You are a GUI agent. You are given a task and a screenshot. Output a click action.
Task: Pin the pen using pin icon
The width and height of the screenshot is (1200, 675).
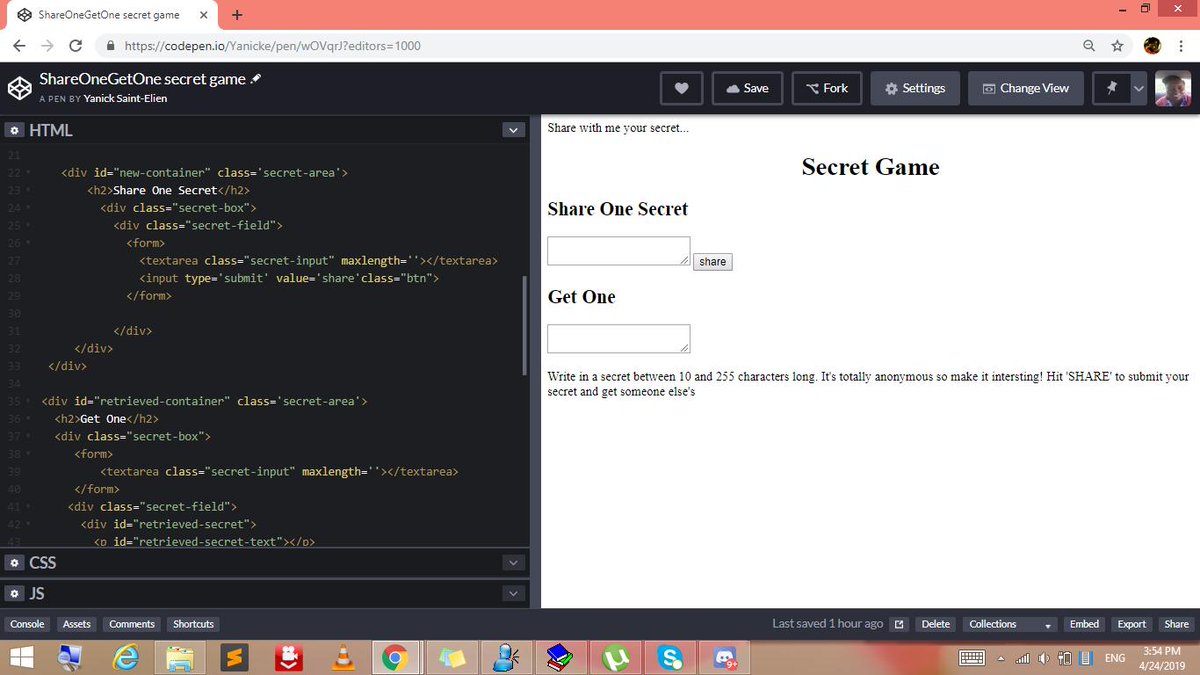(x=1111, y=88)
